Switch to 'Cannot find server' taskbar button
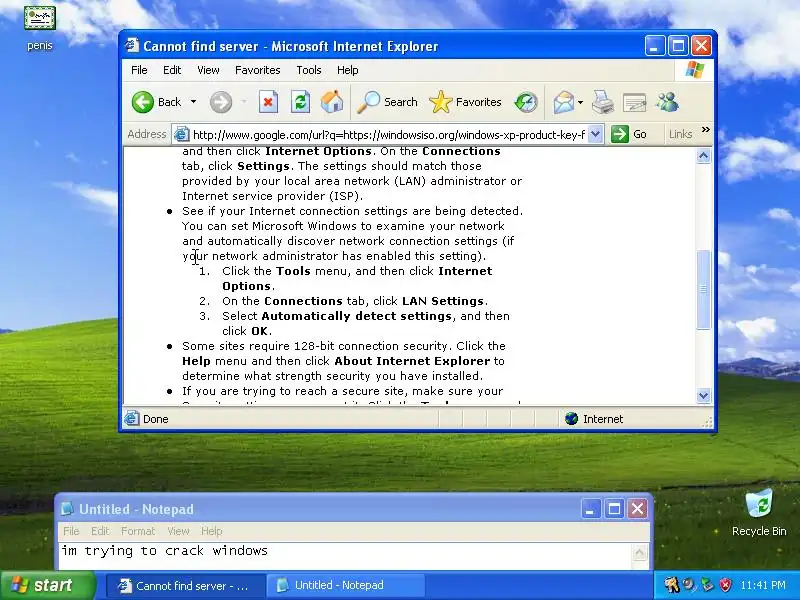Image resolution: width=800 pixels, height=600 pixels. (185, 586)
